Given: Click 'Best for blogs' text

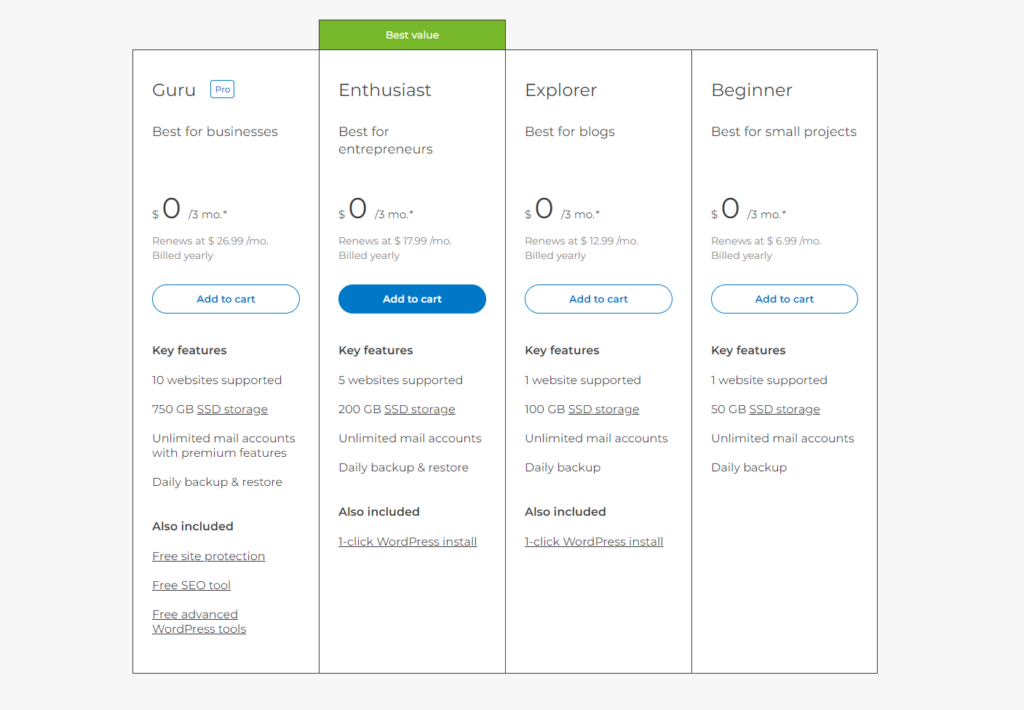Looking at the screenshot, I should (x=569, y=131).
